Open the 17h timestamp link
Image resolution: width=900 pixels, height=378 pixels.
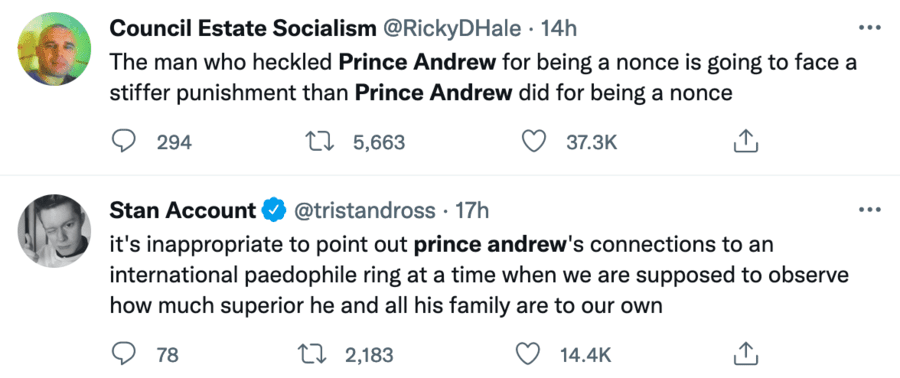(x=472, y=211)
